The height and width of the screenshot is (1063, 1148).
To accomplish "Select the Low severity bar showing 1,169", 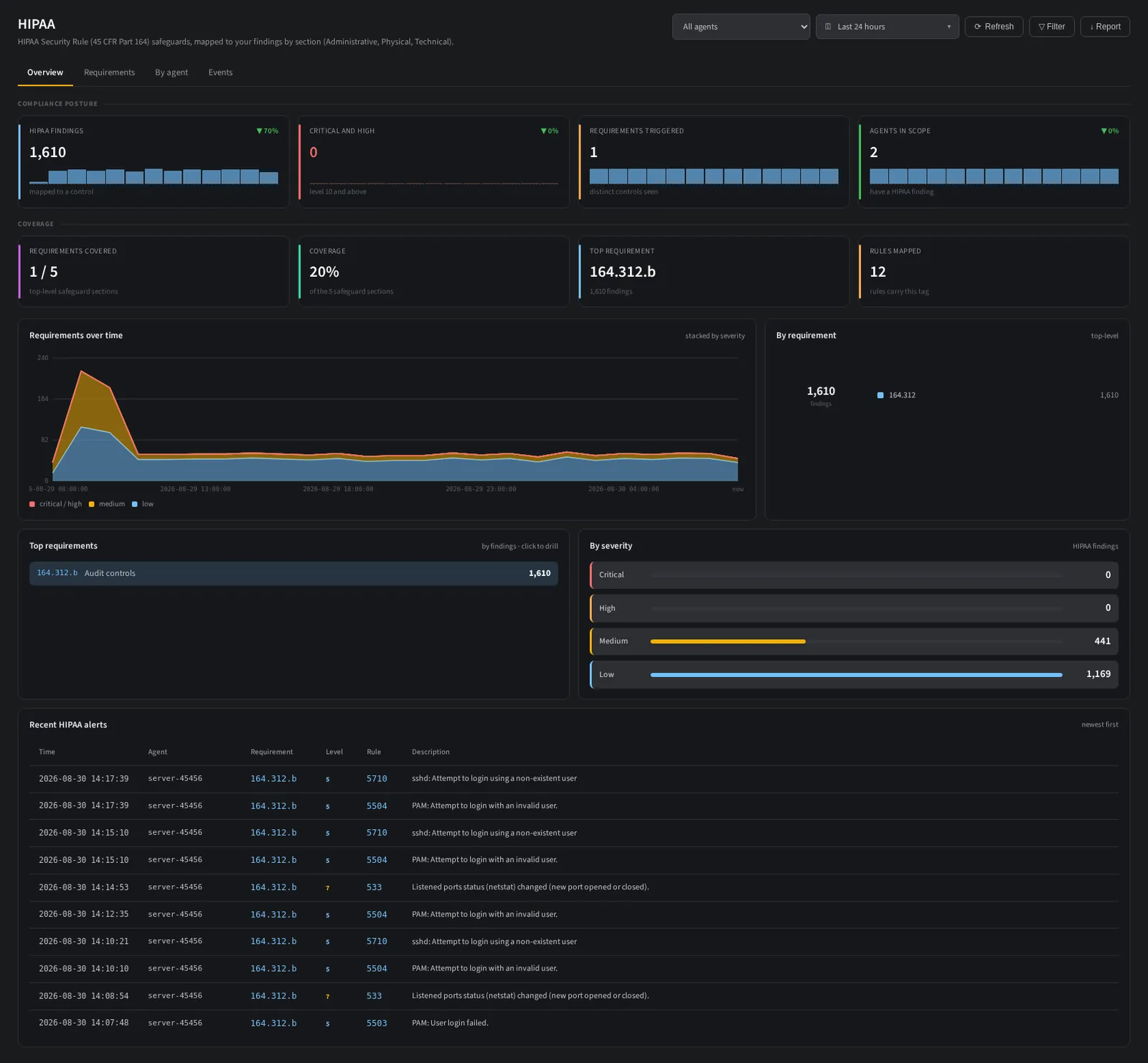I will (854, 674).
